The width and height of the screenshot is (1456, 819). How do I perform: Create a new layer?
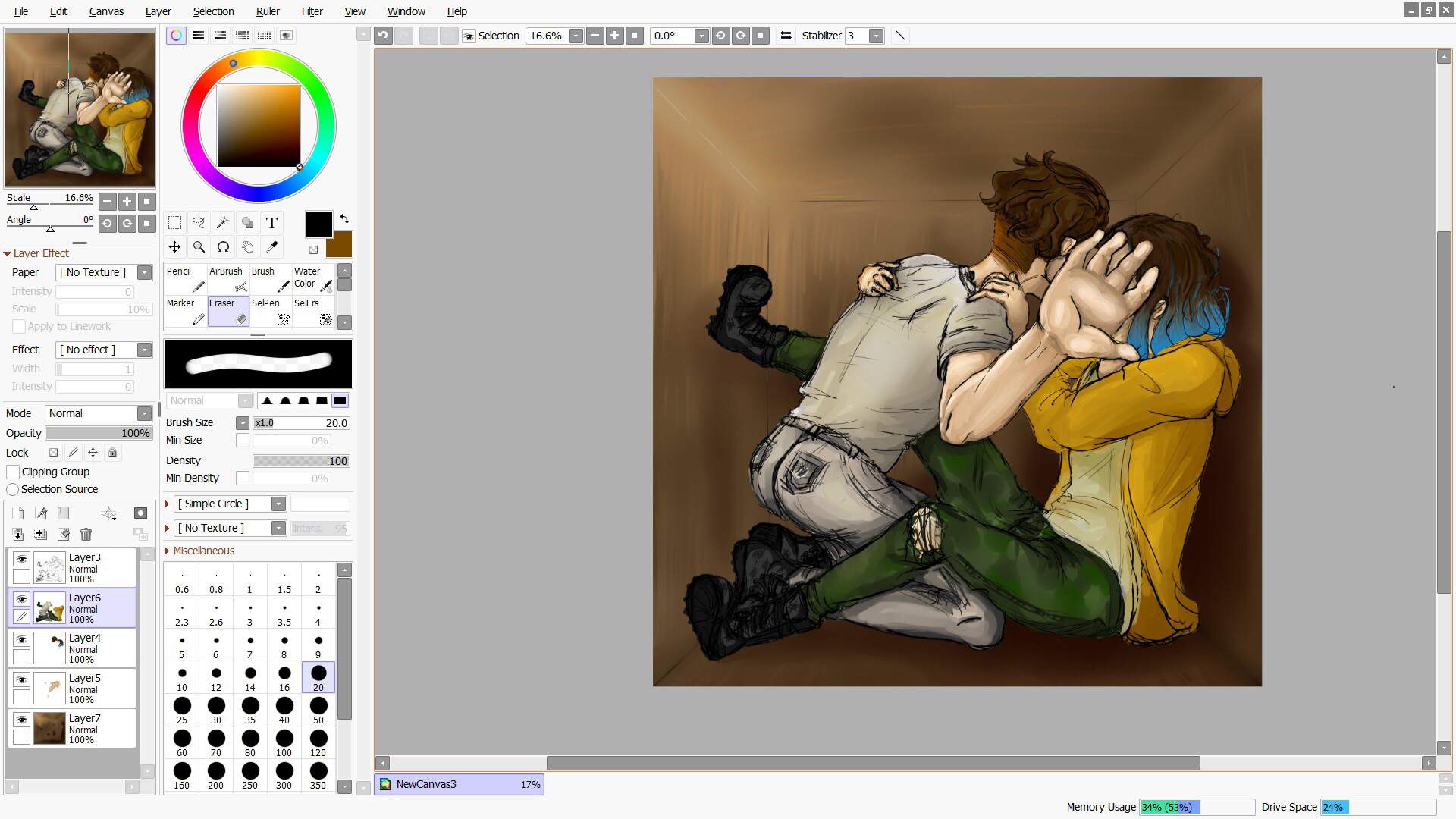coord(18,513)
